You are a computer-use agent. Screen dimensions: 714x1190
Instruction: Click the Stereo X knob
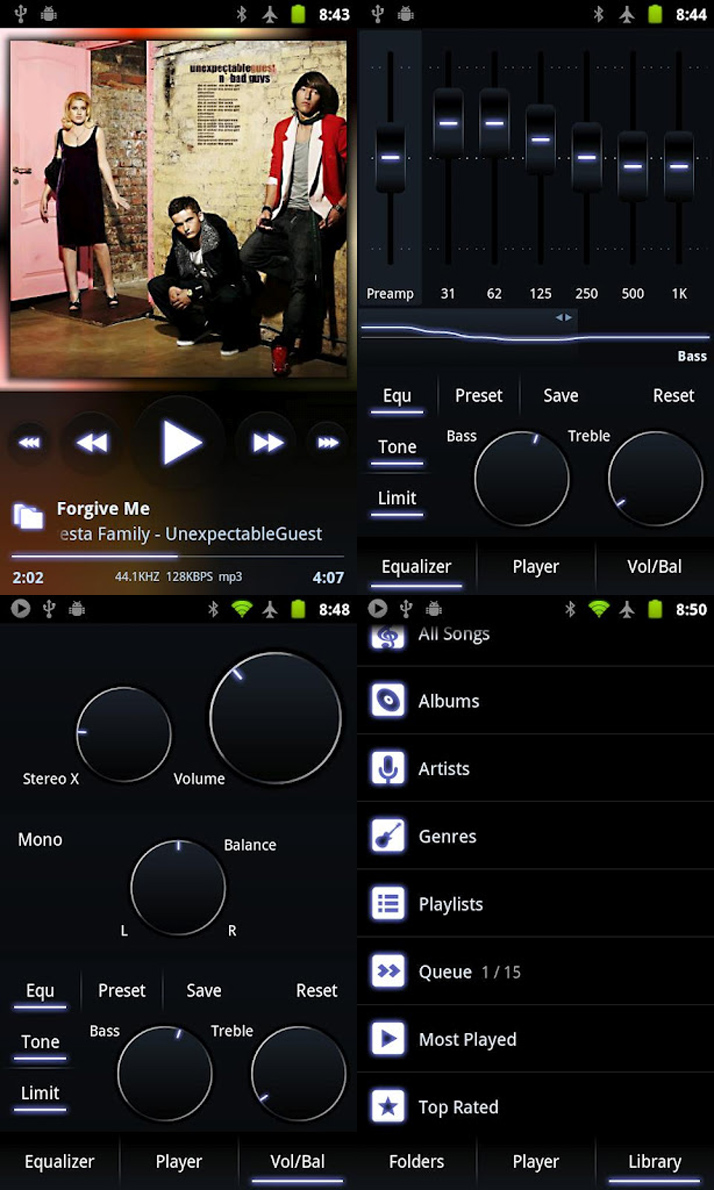[x=124, y=734]
